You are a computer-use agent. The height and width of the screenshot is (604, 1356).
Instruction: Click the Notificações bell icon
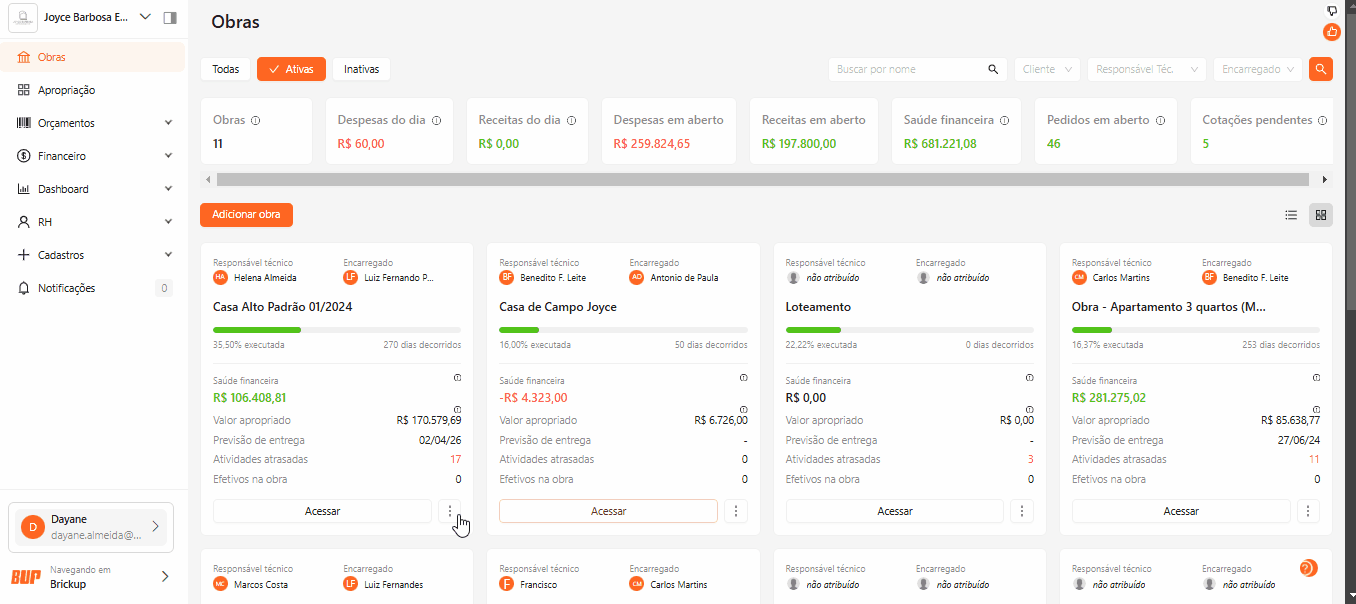[24, 288]
